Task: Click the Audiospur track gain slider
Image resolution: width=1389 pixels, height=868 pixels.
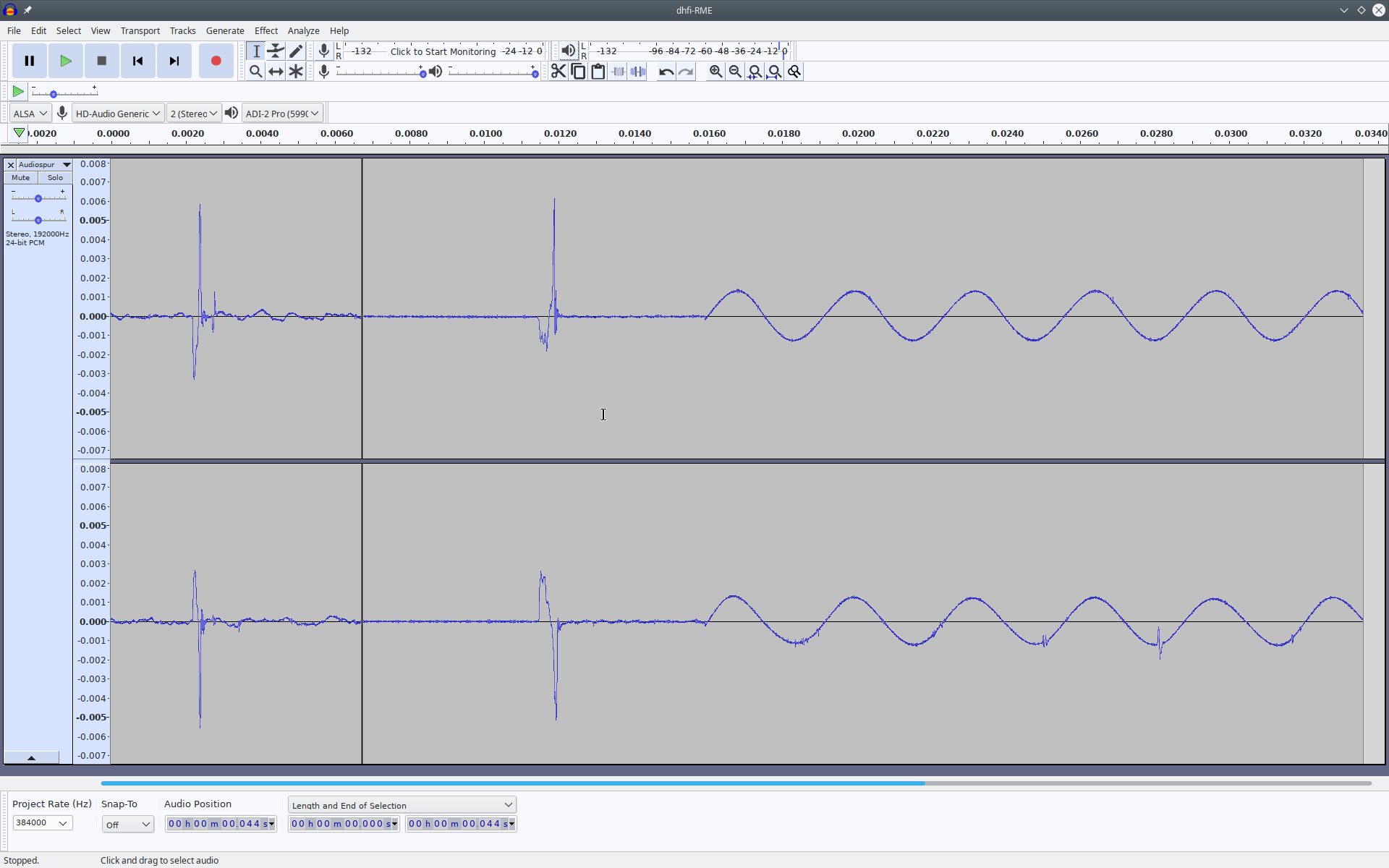Action: (38, 197)
